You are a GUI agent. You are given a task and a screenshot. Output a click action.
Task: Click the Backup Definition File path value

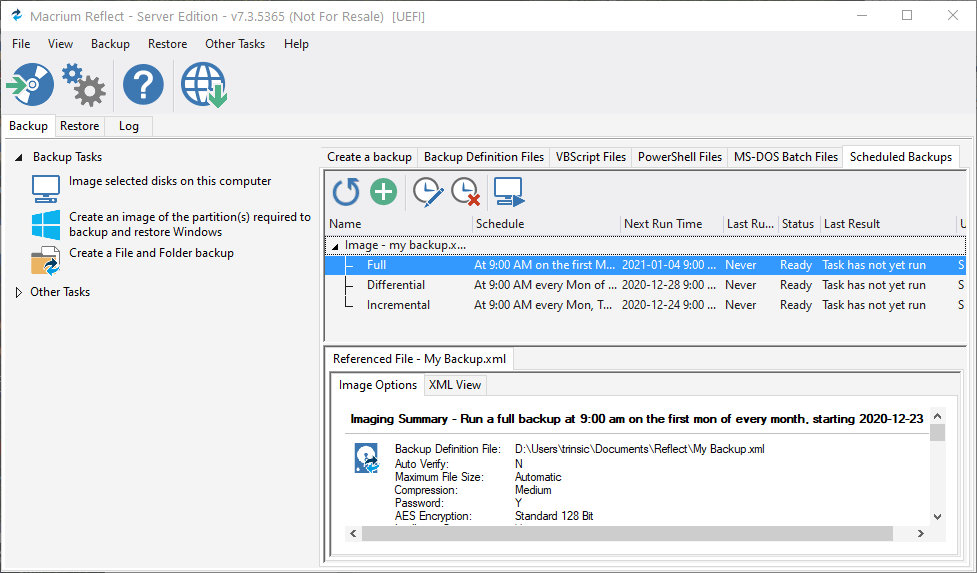640,449
